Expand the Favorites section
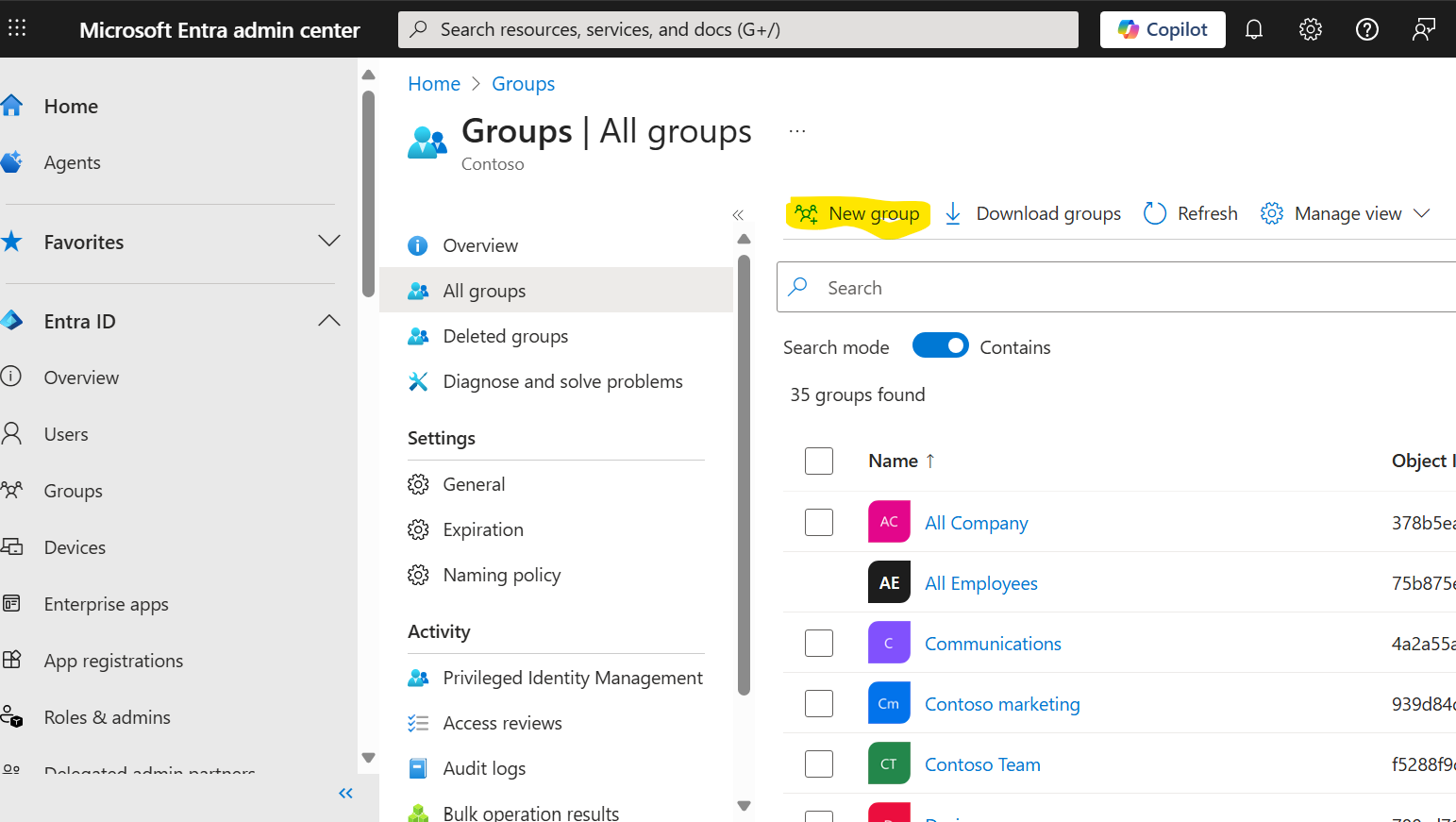Screen dimensions: 1456x822 pos(329,241)
